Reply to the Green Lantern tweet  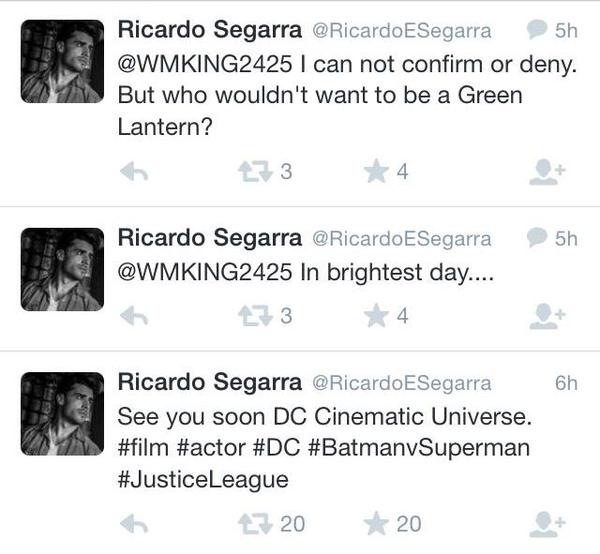[x=134, y=173]
